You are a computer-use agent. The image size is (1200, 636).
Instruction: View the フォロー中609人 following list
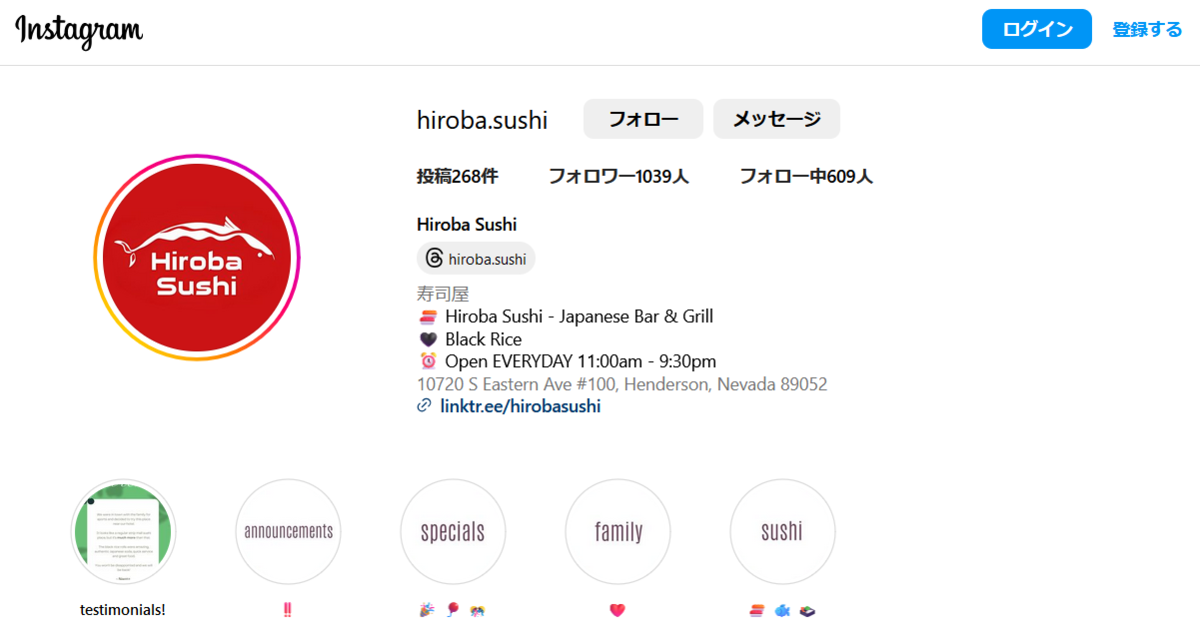click(x=806, y=177)
